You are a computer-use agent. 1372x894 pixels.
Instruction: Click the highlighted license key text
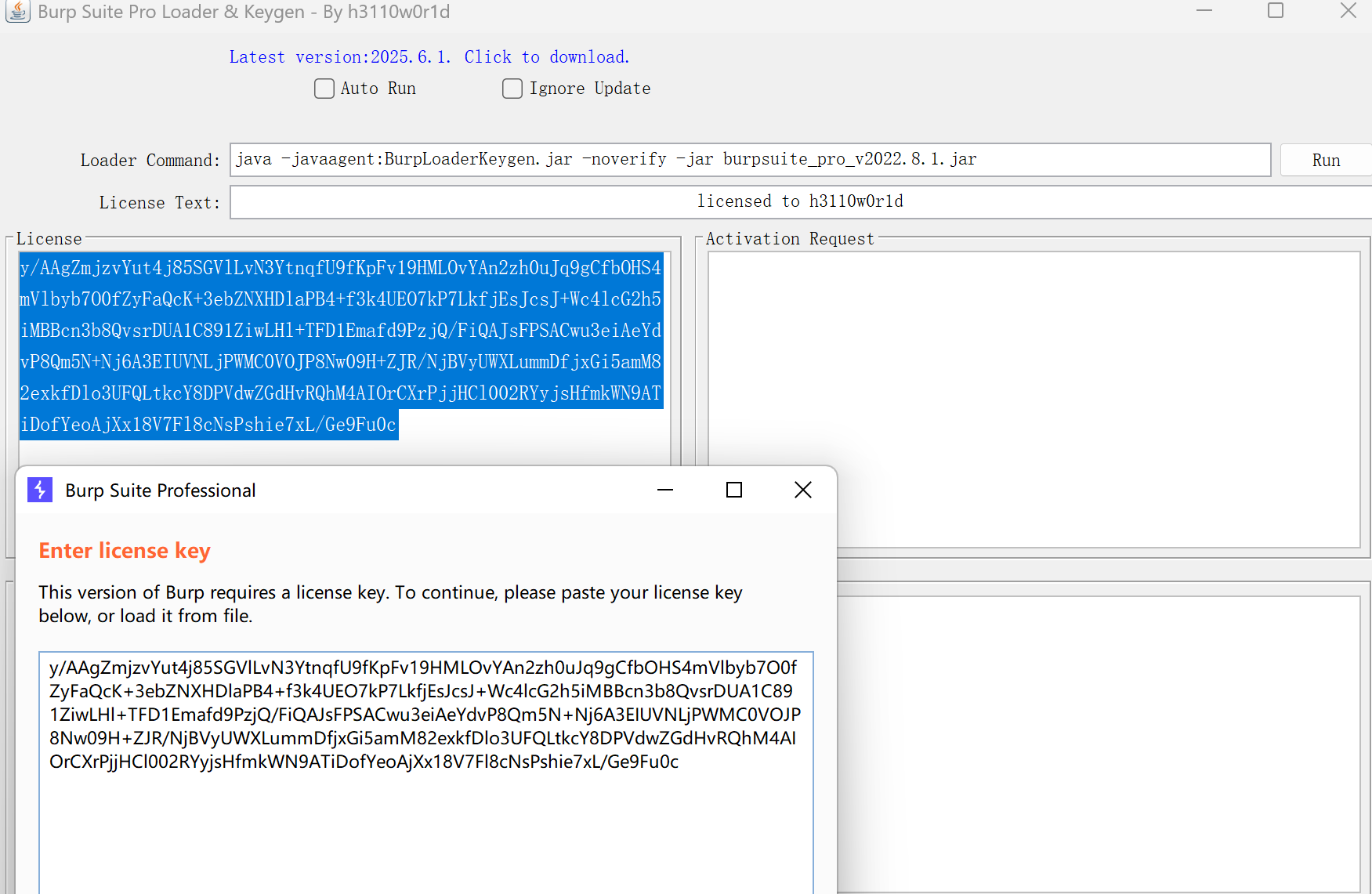[x=340, y=346]
